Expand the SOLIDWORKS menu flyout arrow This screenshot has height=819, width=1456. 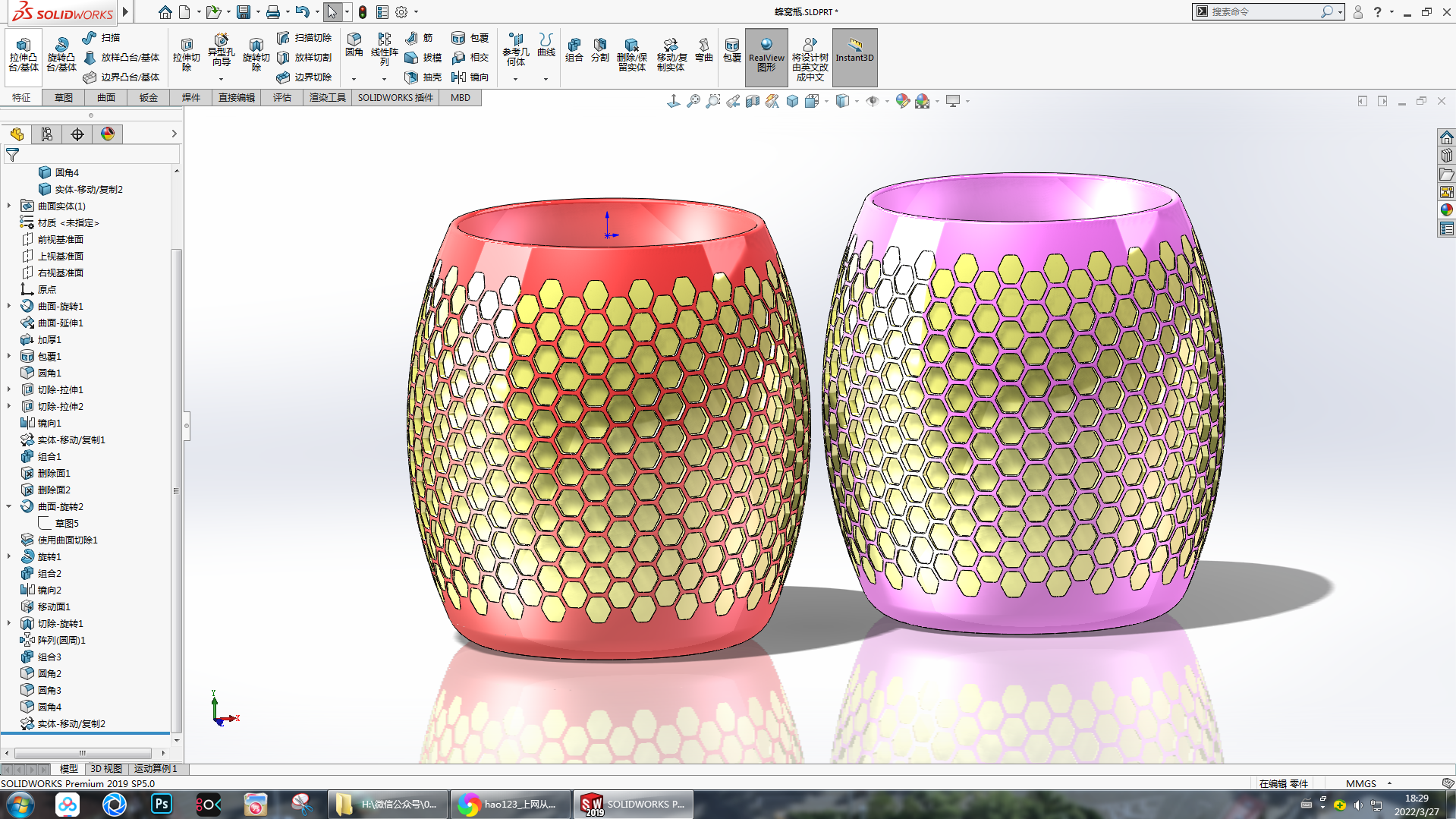point(125,12)
